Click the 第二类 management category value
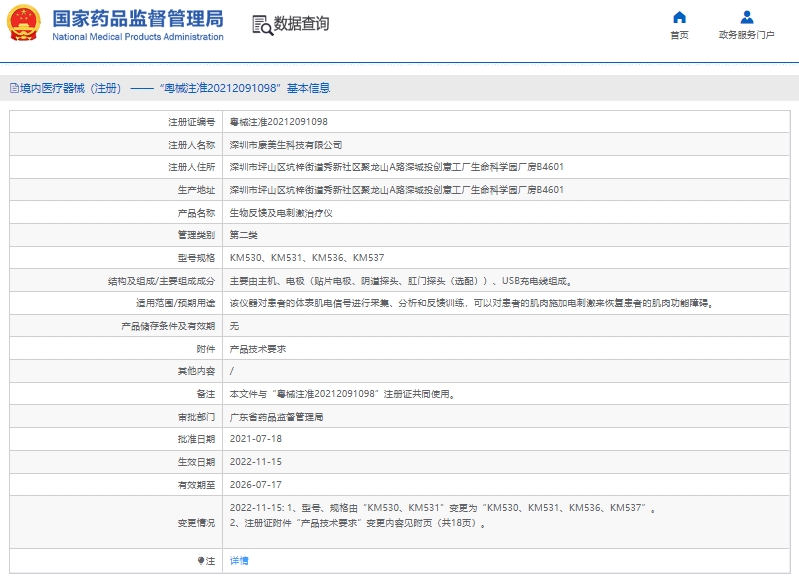This screenshot has width=799, height=582. coord(244,235)
